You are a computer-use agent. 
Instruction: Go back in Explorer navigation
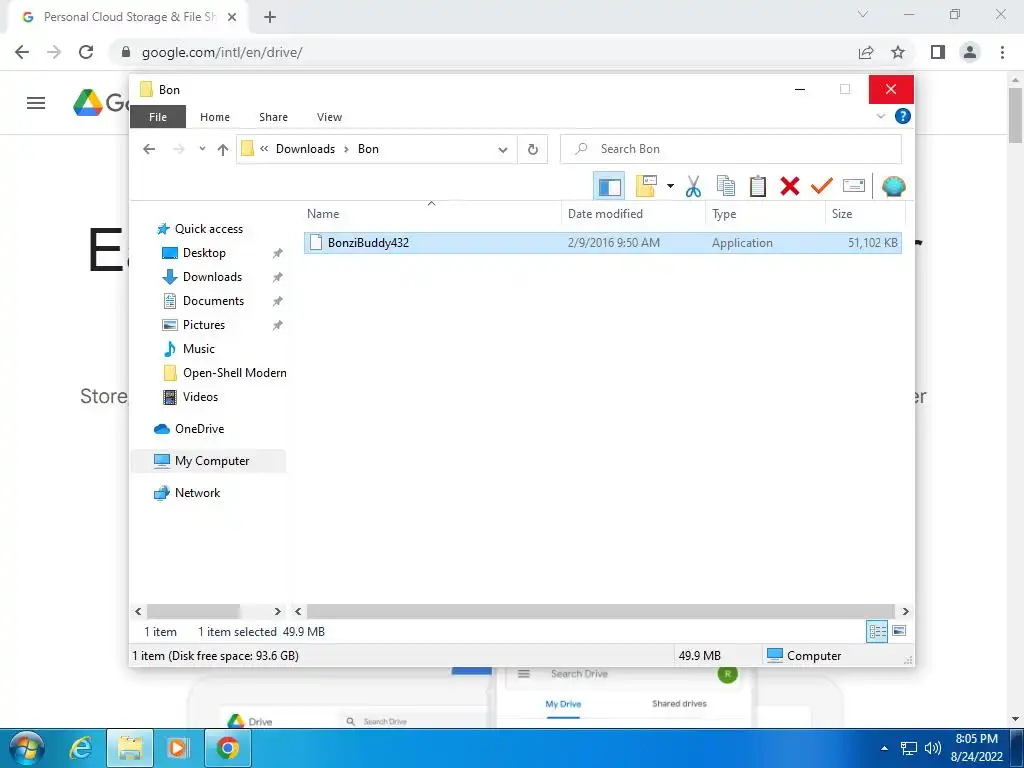(149, 150)
